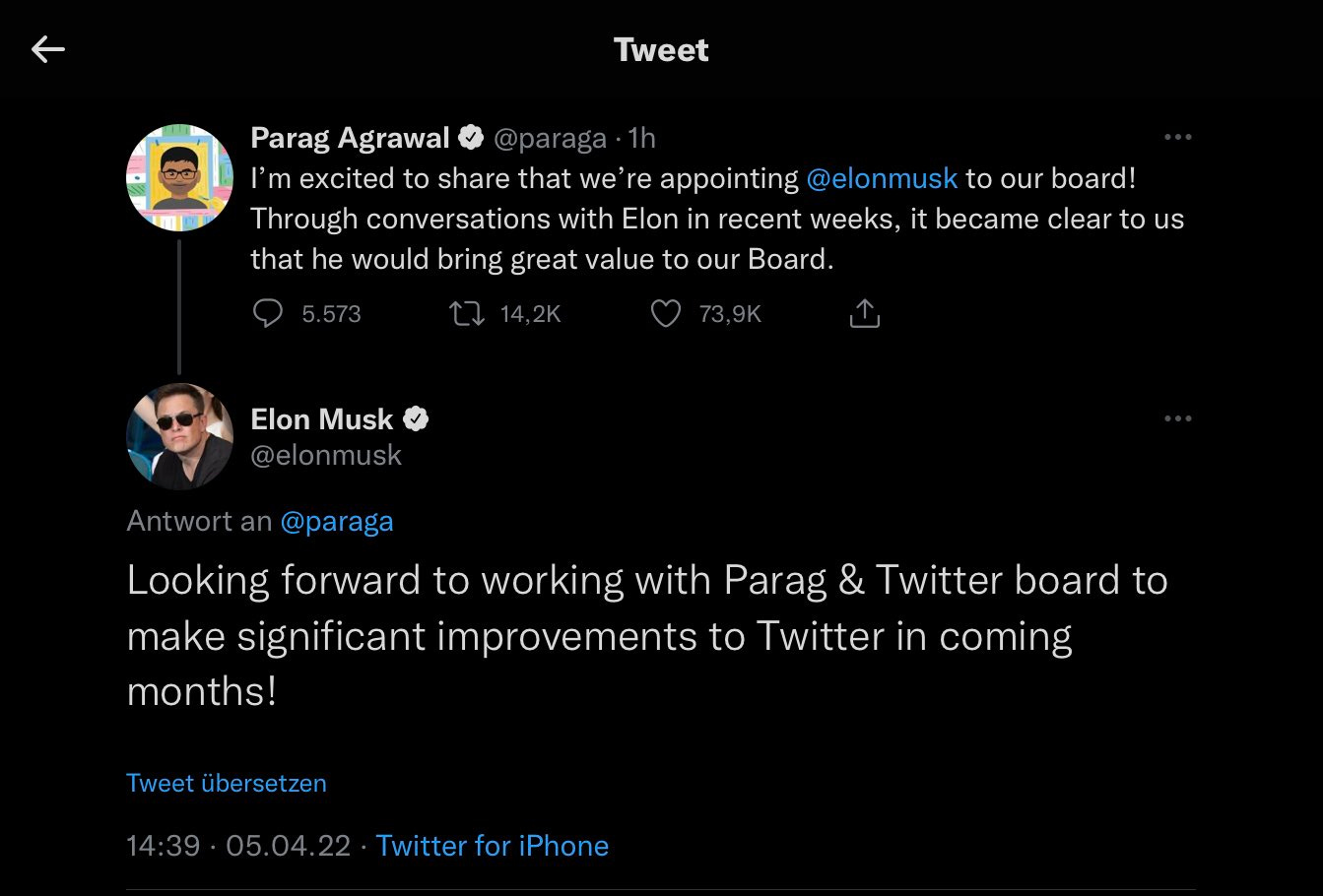Click the @elonmusk handle under name
1323x896 pixels.
326,455
